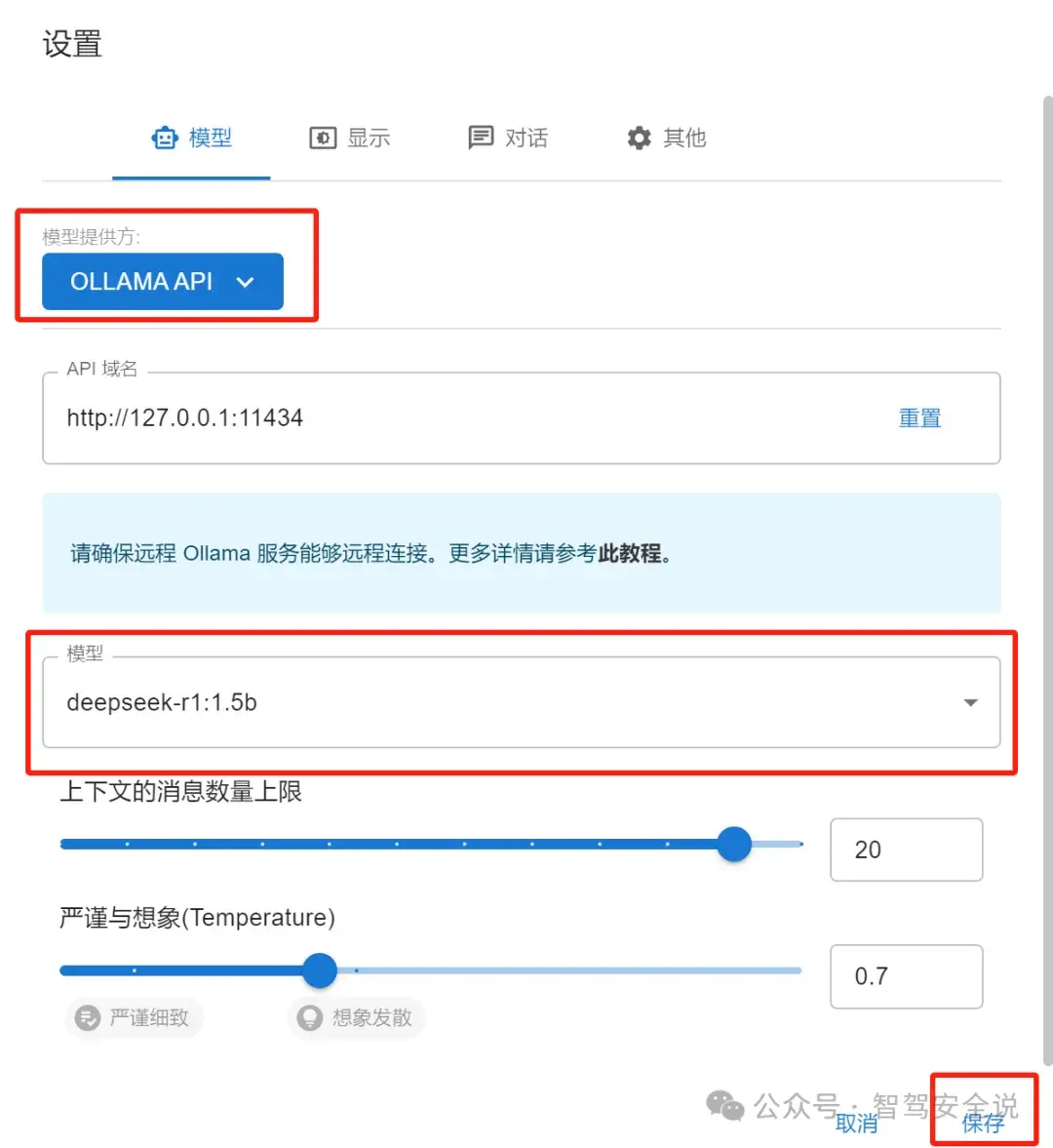1053x1148 pixels.
Task: Open the deepseek-r1:1.5b model dropdown
Action: [x=521, y=702]
